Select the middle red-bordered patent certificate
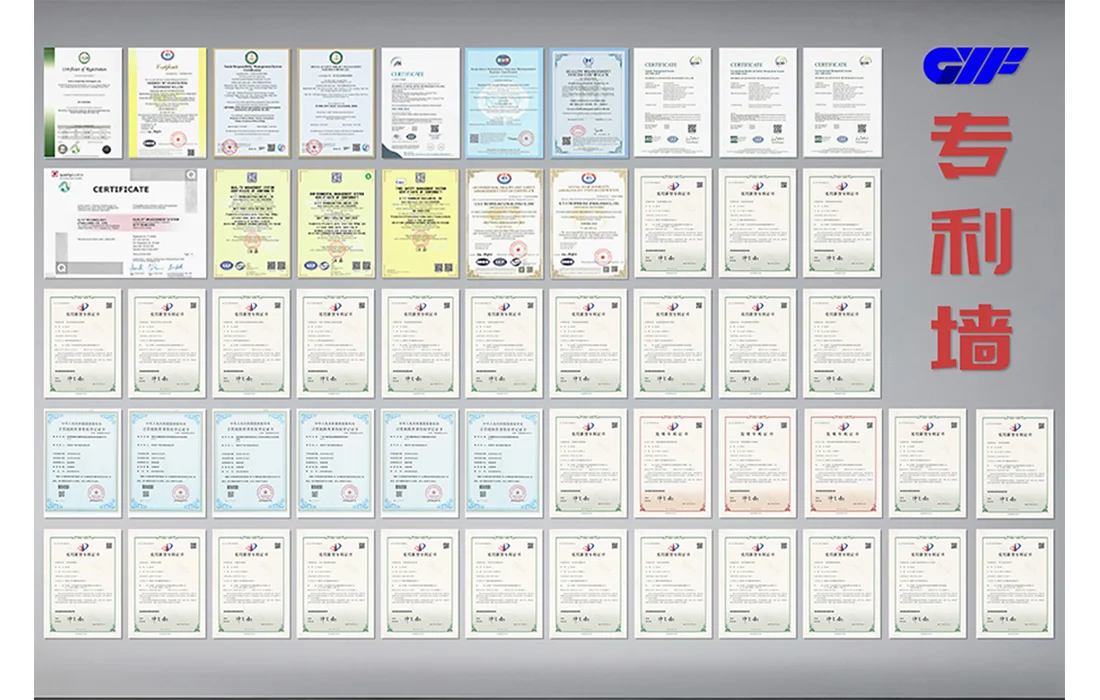 tap(758, 463)
